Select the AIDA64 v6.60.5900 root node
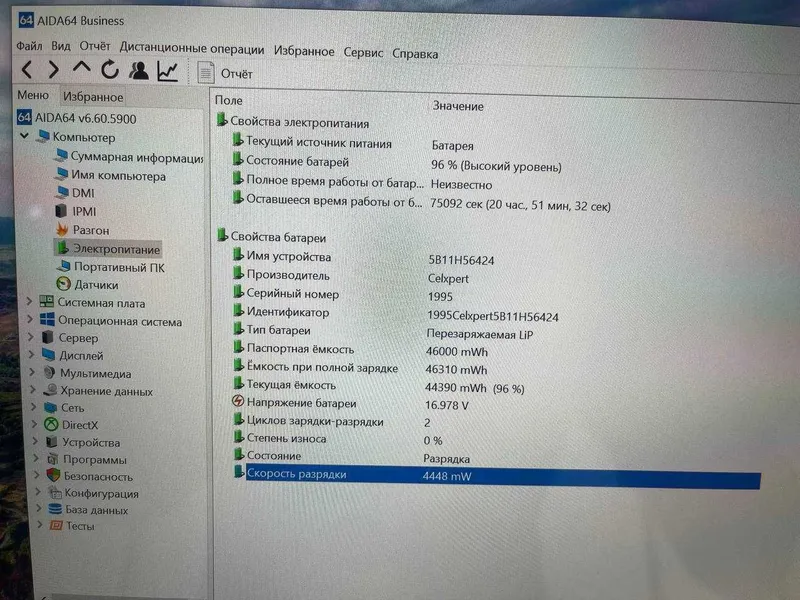 [x=77, y=118]
